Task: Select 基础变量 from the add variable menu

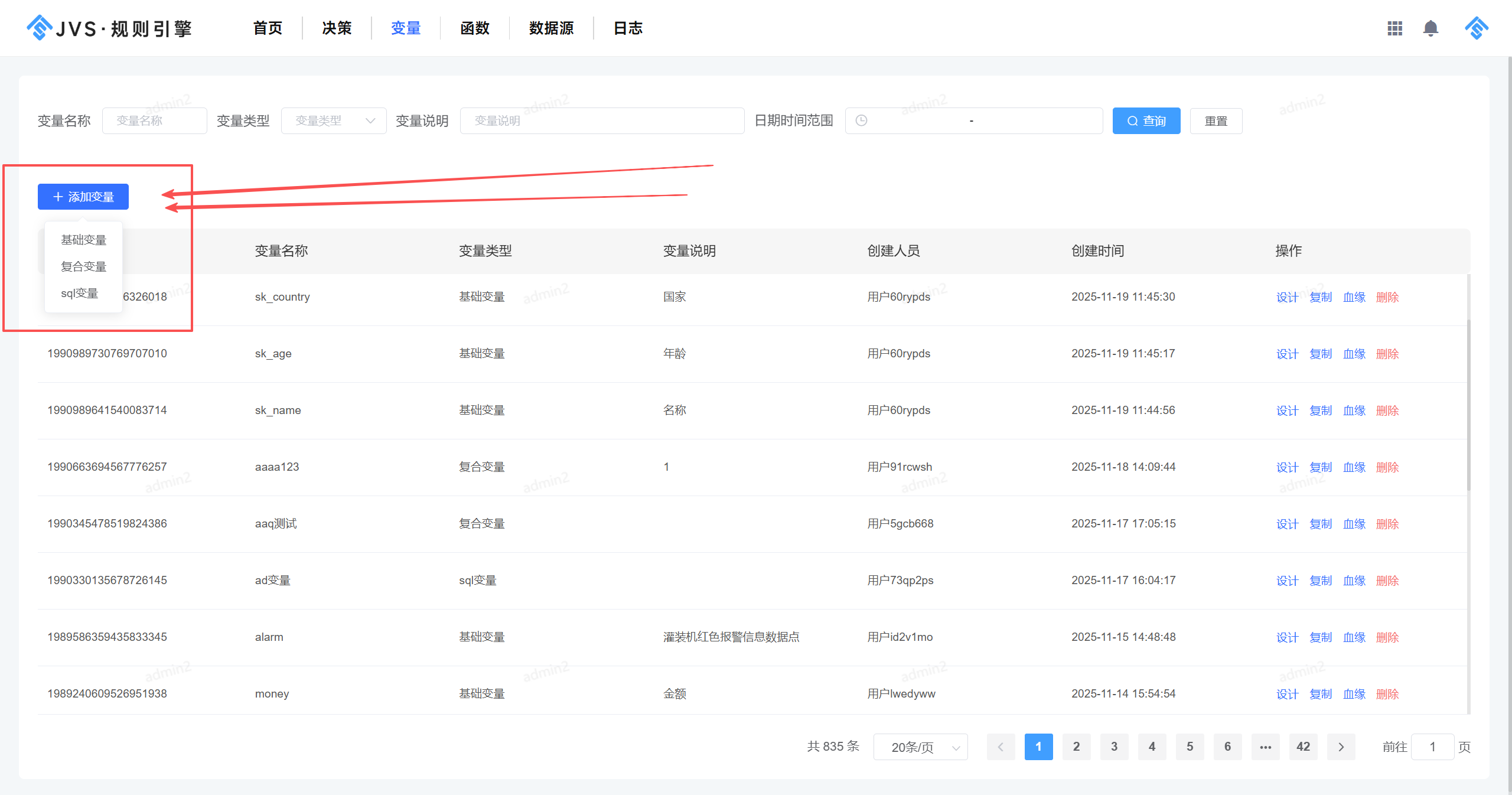Action: [x=83, y=239]
